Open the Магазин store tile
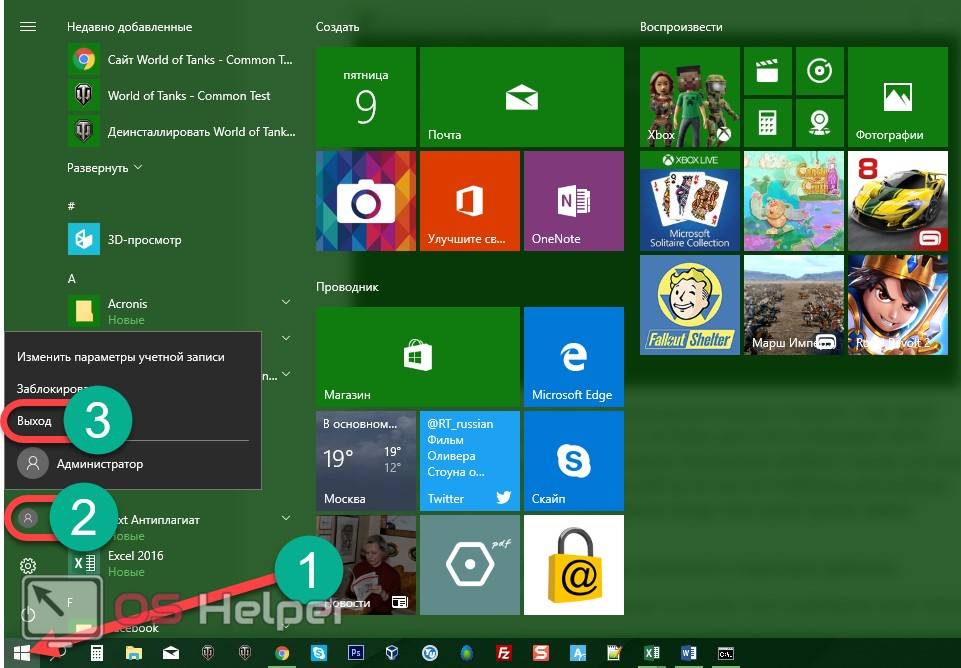The image size is (961, 668). tap(417, 356)
